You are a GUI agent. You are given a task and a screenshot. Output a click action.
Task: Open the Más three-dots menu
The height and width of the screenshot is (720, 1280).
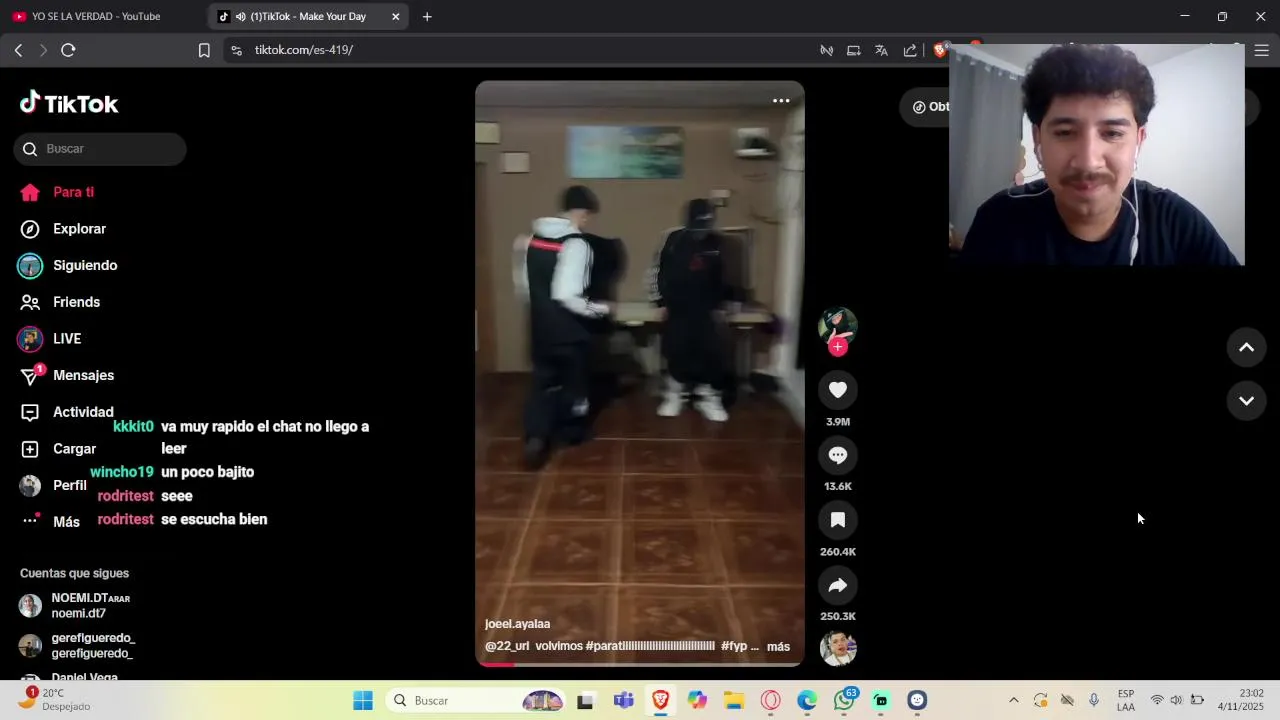[30, 521]
